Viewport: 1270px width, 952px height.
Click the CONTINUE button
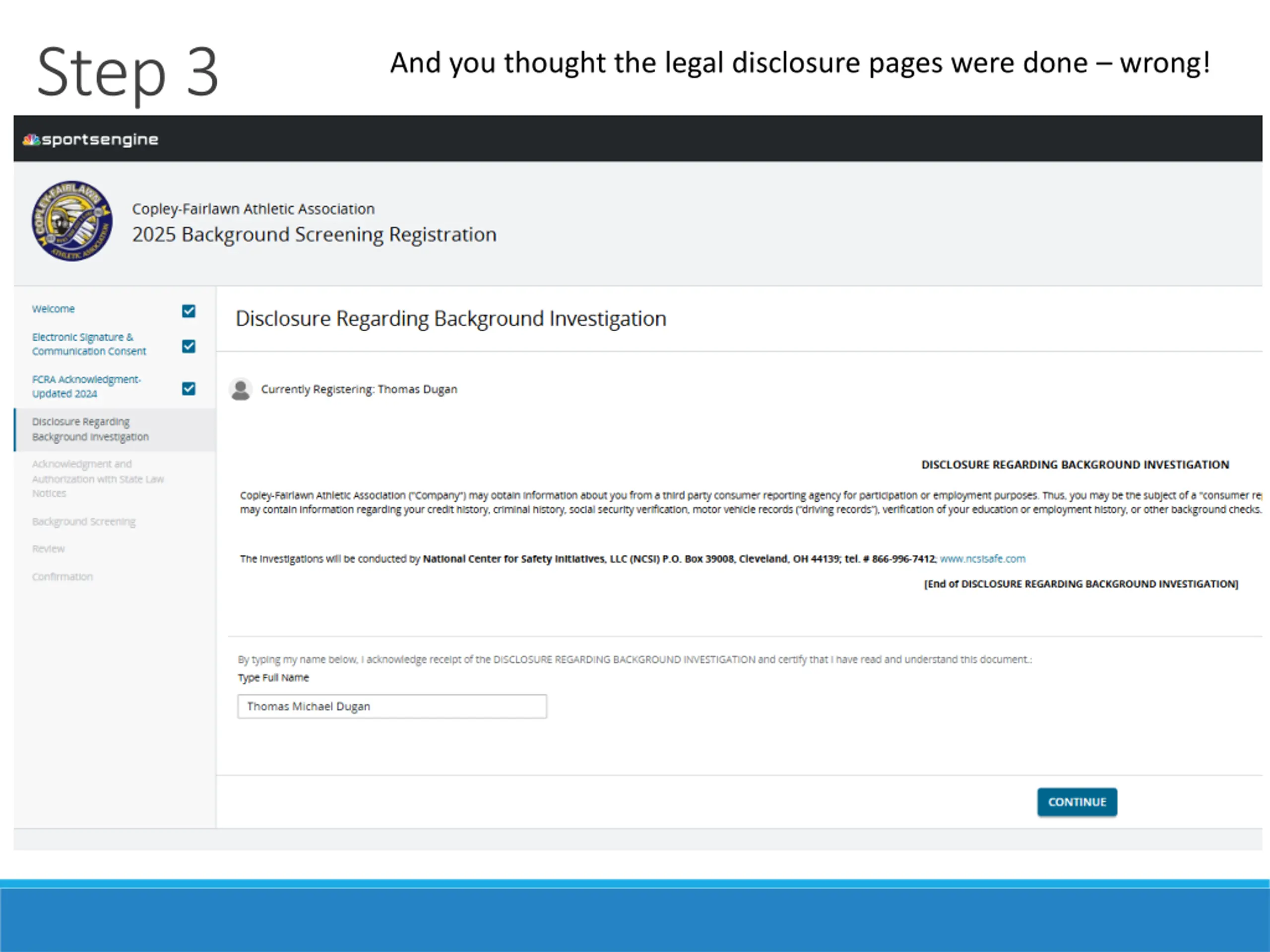pos(1077,802)
